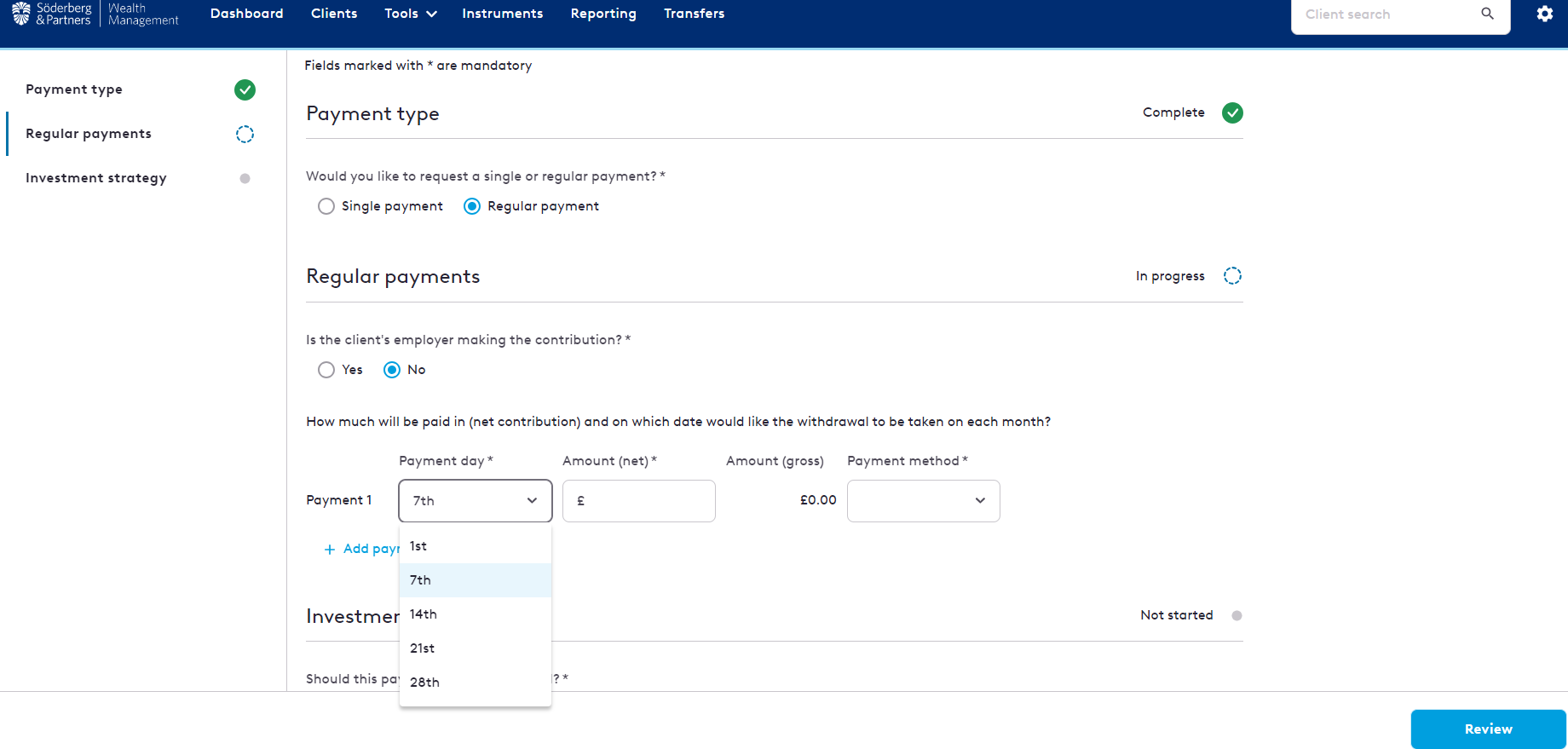The width and height of the screenshot is (1568, 749).
Task: Pick 28th from the payment day list
Action: coord(476,683)
